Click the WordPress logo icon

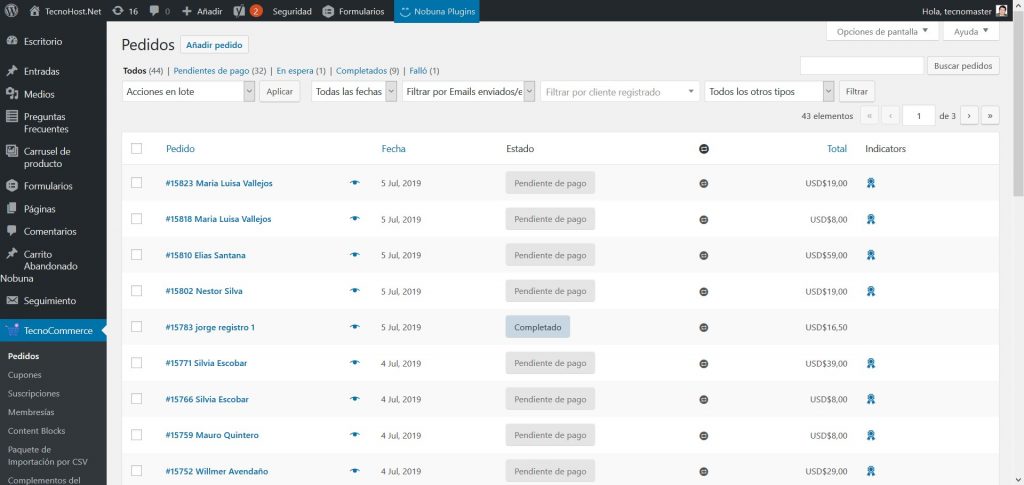coord(12,11)
